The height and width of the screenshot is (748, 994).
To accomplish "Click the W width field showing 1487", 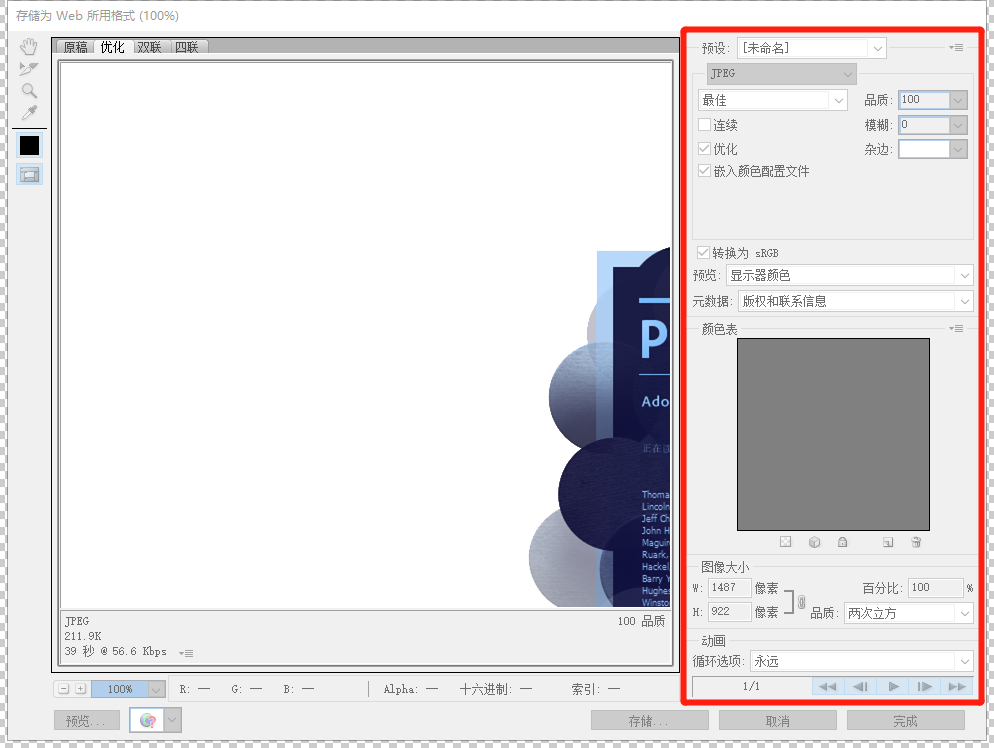I will tap(729, 588).
